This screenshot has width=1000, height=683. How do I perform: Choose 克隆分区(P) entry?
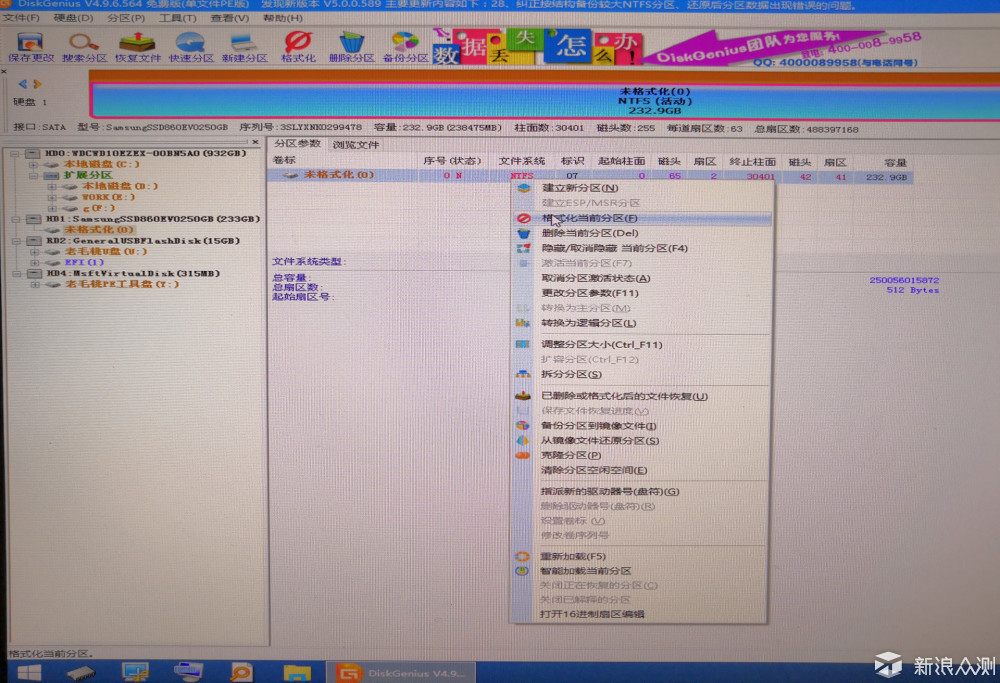(x=642, y=455)
